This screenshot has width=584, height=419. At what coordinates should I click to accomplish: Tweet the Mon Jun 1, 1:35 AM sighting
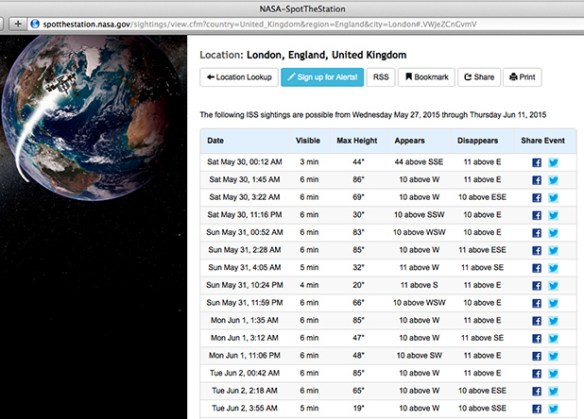(553, 321)
